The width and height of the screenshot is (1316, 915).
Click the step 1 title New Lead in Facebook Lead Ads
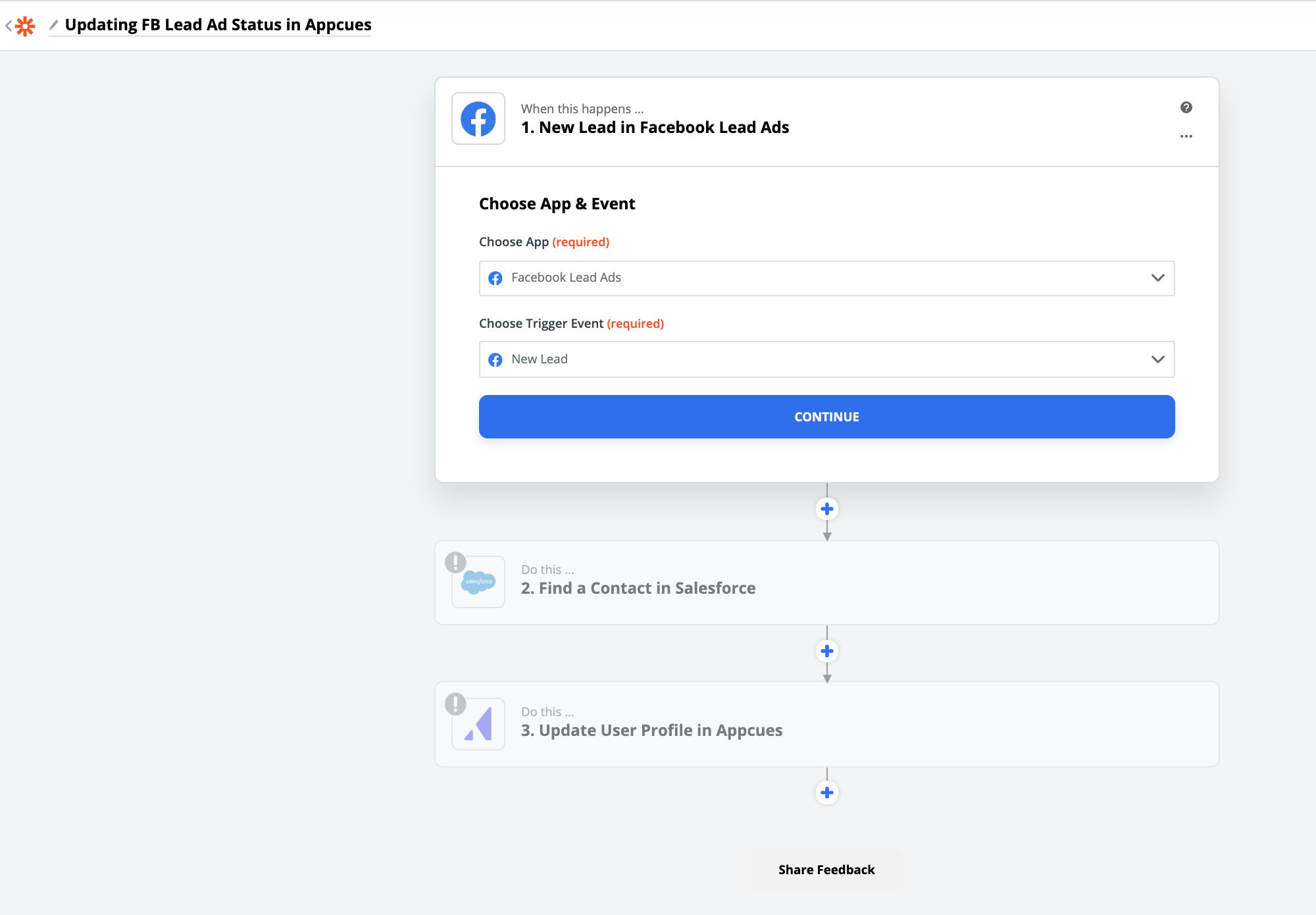655,128
